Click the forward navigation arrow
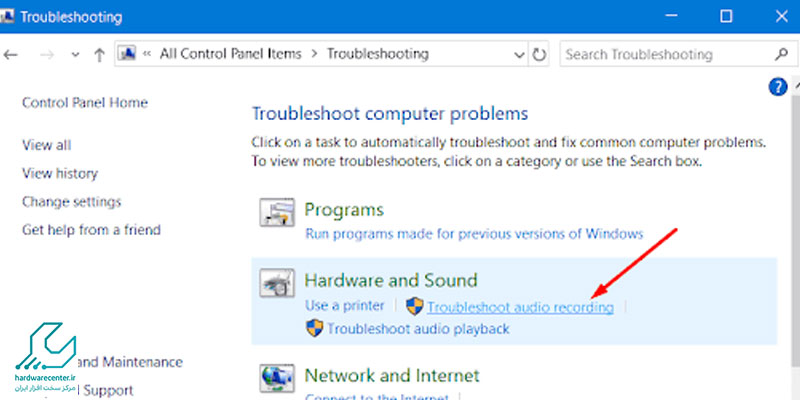 coord(47,55)
